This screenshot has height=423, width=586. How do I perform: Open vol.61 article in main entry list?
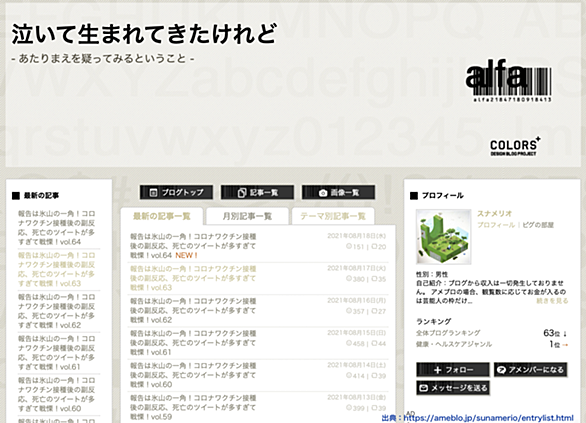pos(193,343)
